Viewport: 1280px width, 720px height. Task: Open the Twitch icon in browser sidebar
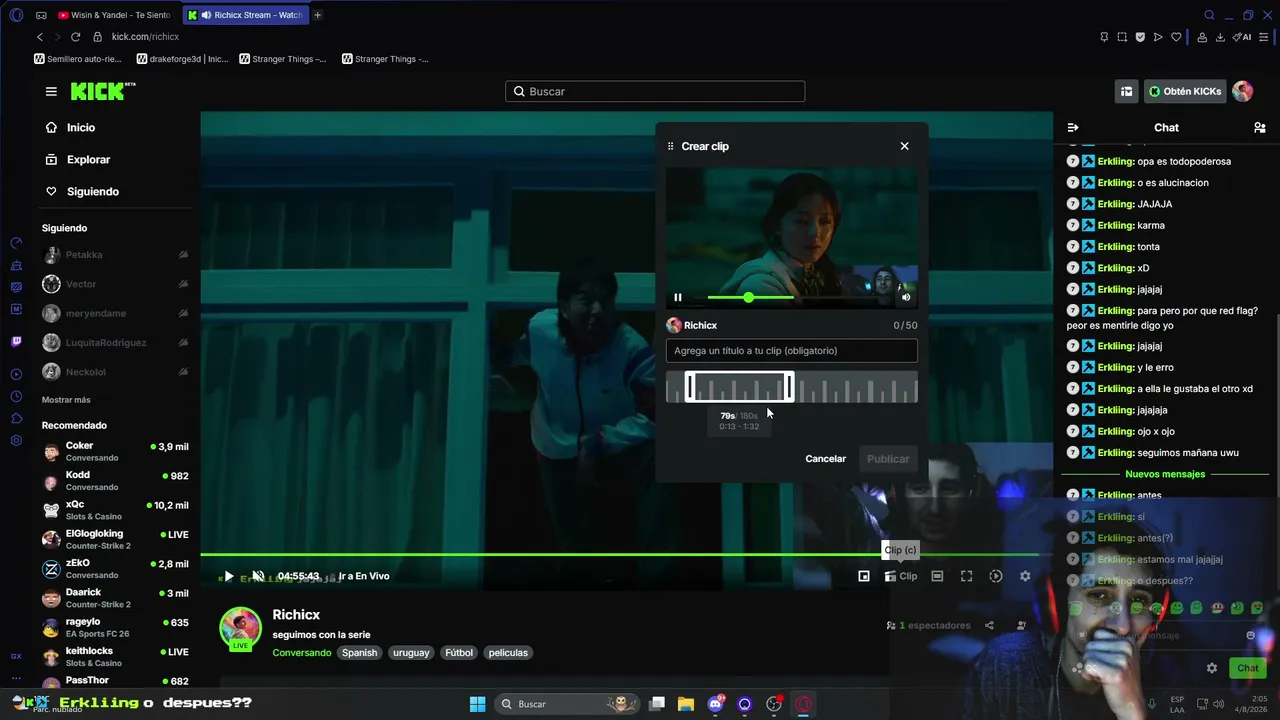pyautogui.click(x=16, y=341)
